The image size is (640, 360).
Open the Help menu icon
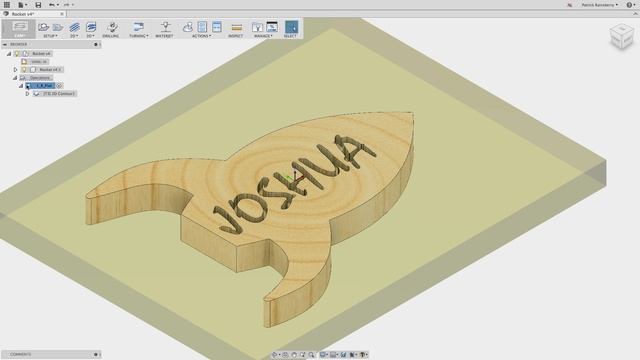(630, 5)
